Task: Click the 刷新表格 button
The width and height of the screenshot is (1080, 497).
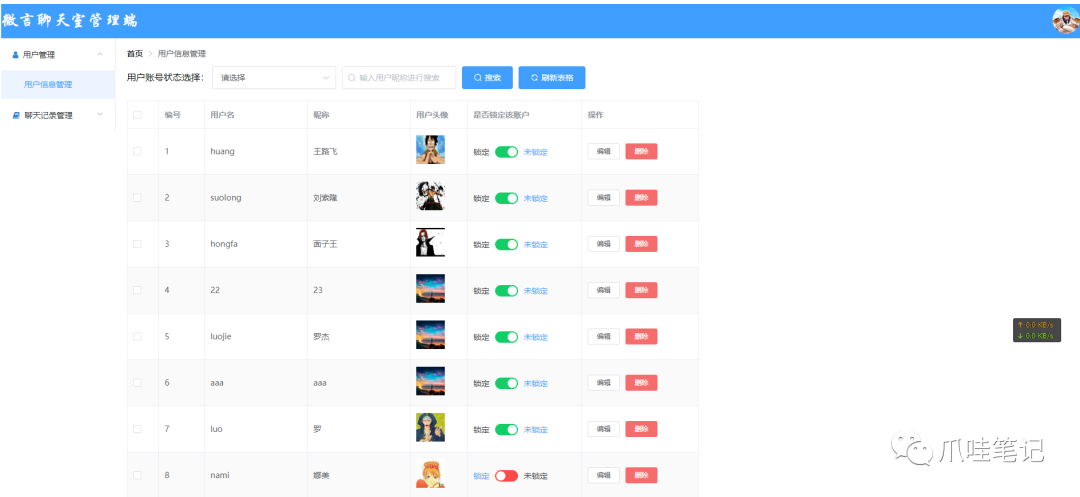Action: (552, 78)
